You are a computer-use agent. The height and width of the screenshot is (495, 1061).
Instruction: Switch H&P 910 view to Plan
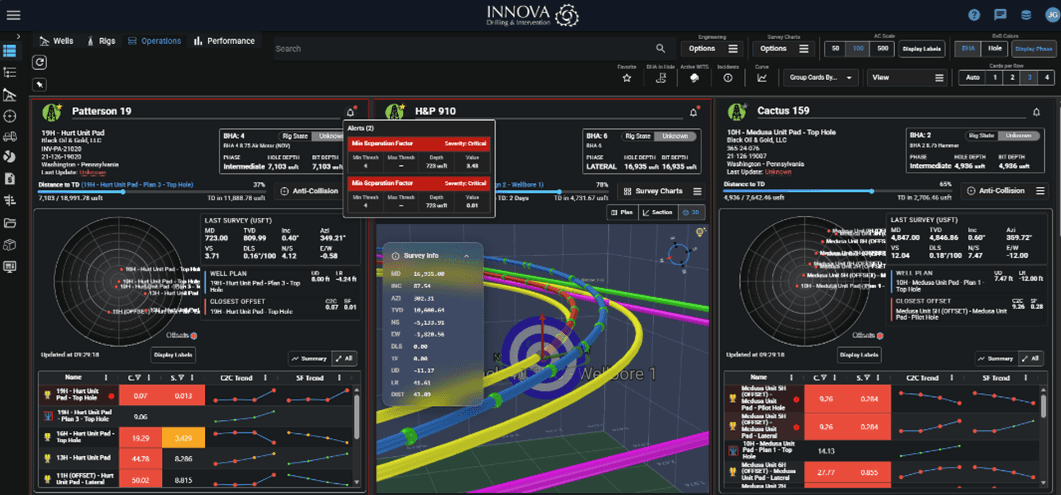[x=623, y=212]
